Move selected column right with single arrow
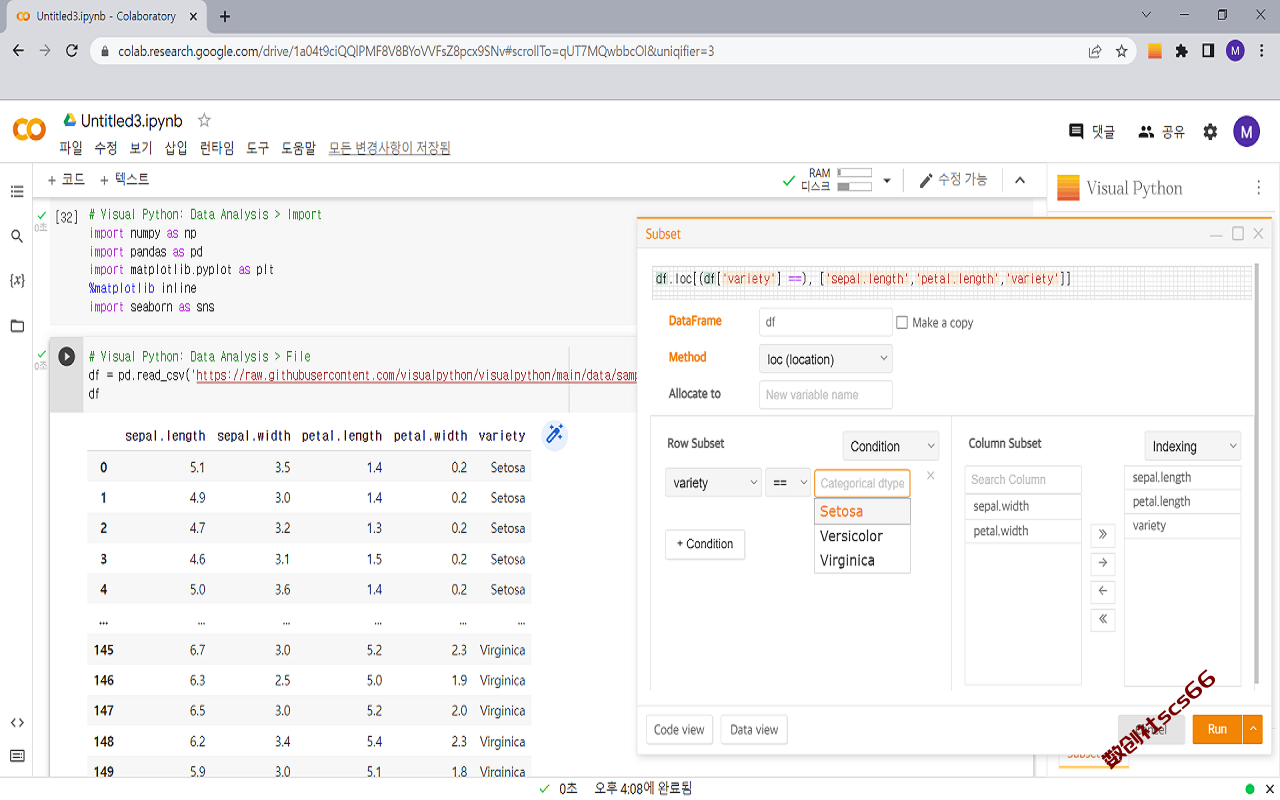Viewport: 1280px width, 800px height. (1102, 563)
